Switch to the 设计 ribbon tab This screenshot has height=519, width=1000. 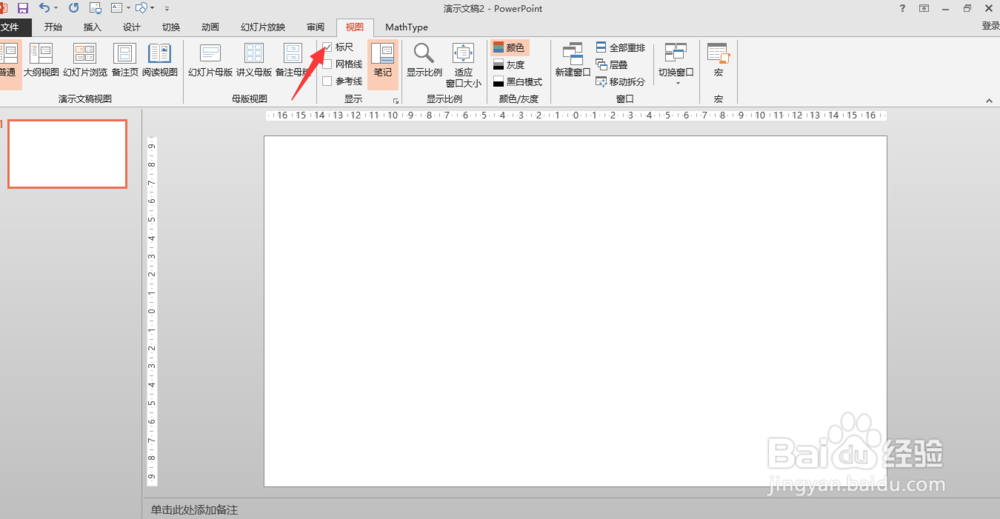131,27
